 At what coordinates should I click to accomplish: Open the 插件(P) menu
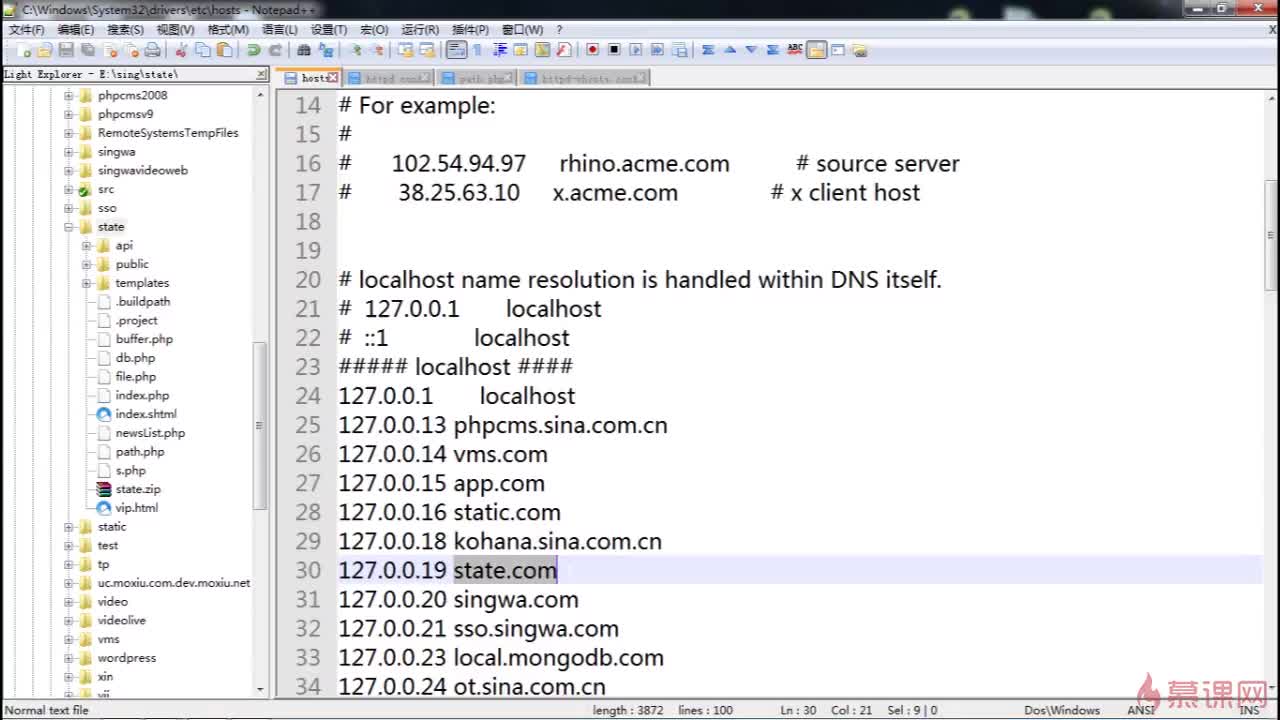click(470, 30)
